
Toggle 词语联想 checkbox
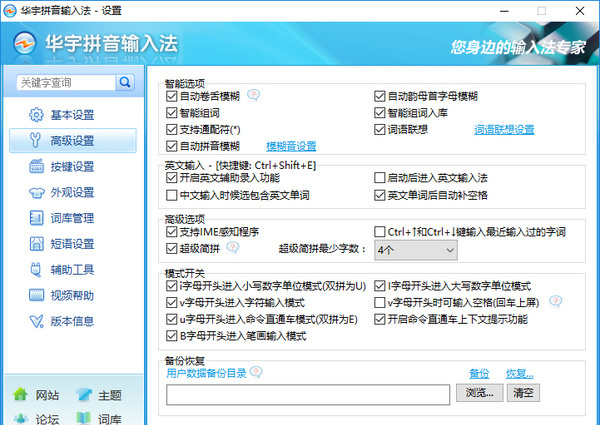coord(380,129)
